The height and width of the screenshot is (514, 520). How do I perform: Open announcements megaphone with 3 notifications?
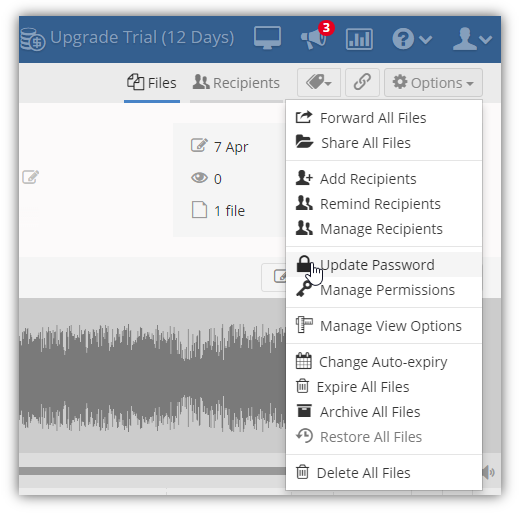click(314, 38)
